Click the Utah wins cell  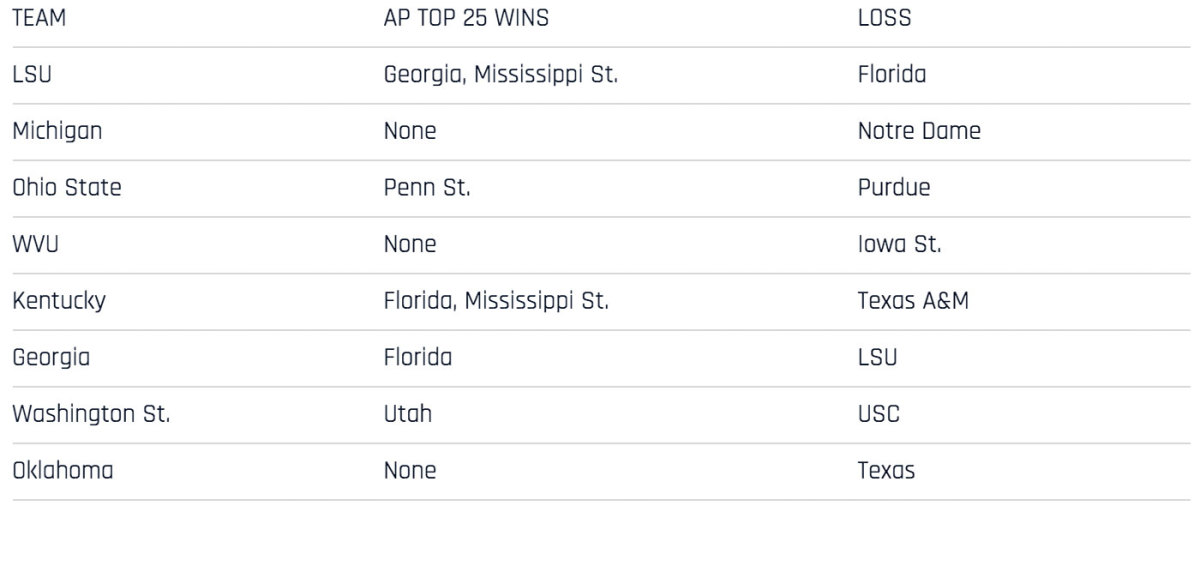[x=408, y=414]
